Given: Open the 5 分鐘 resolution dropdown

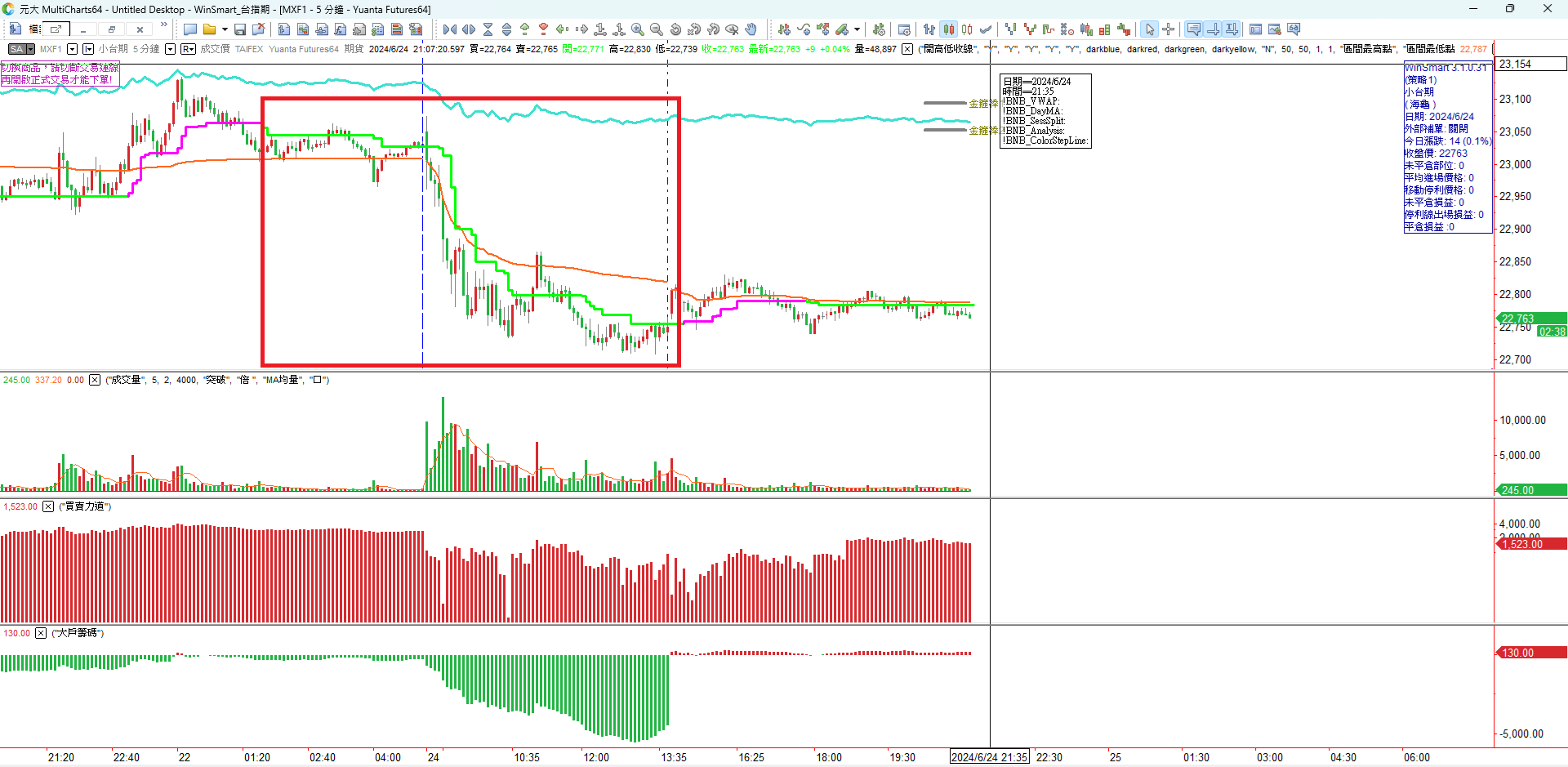Looking at the screenshot, I should click(x=170, y=49).
